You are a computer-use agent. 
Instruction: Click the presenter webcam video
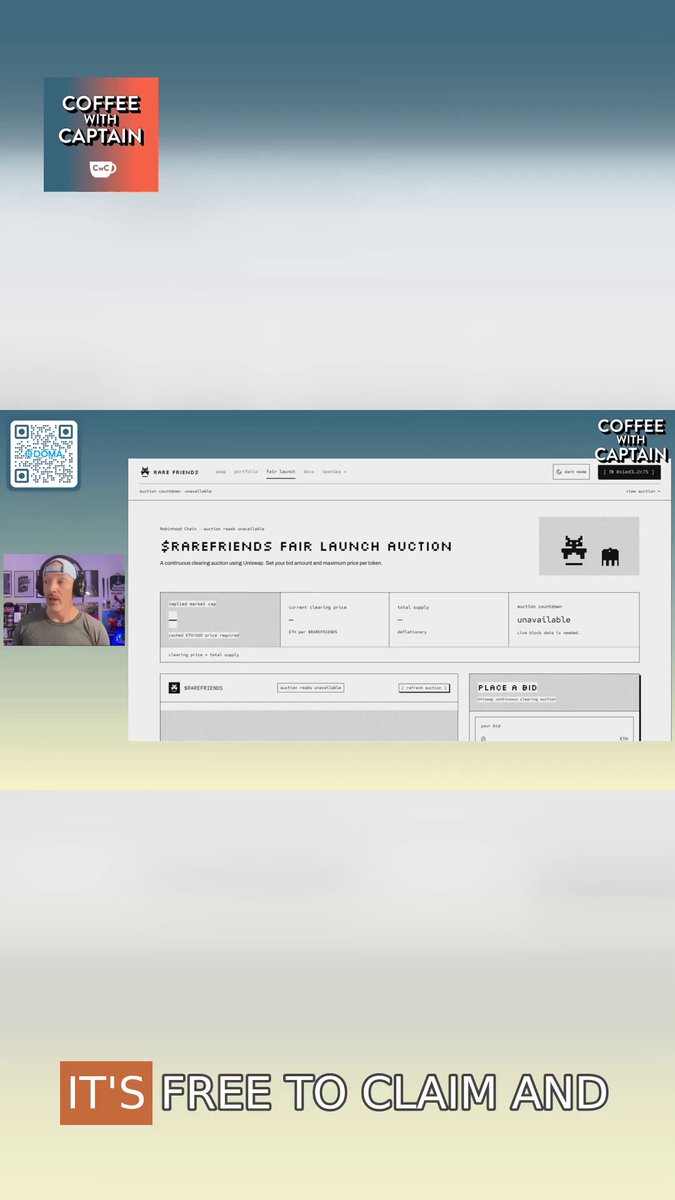pyautogui.click(x=64, y=600)
